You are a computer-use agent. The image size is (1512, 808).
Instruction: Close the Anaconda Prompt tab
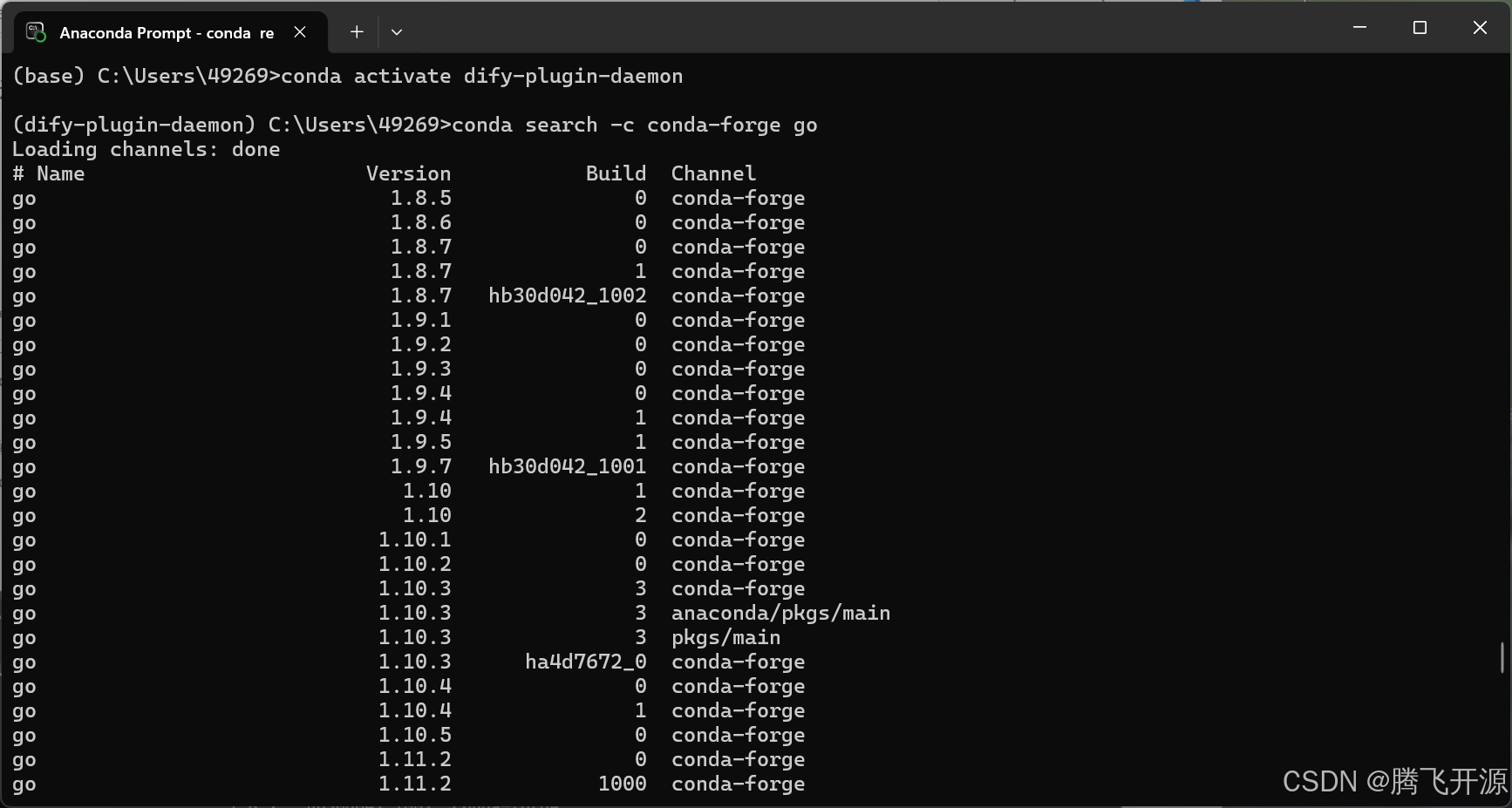click(300, 32)
